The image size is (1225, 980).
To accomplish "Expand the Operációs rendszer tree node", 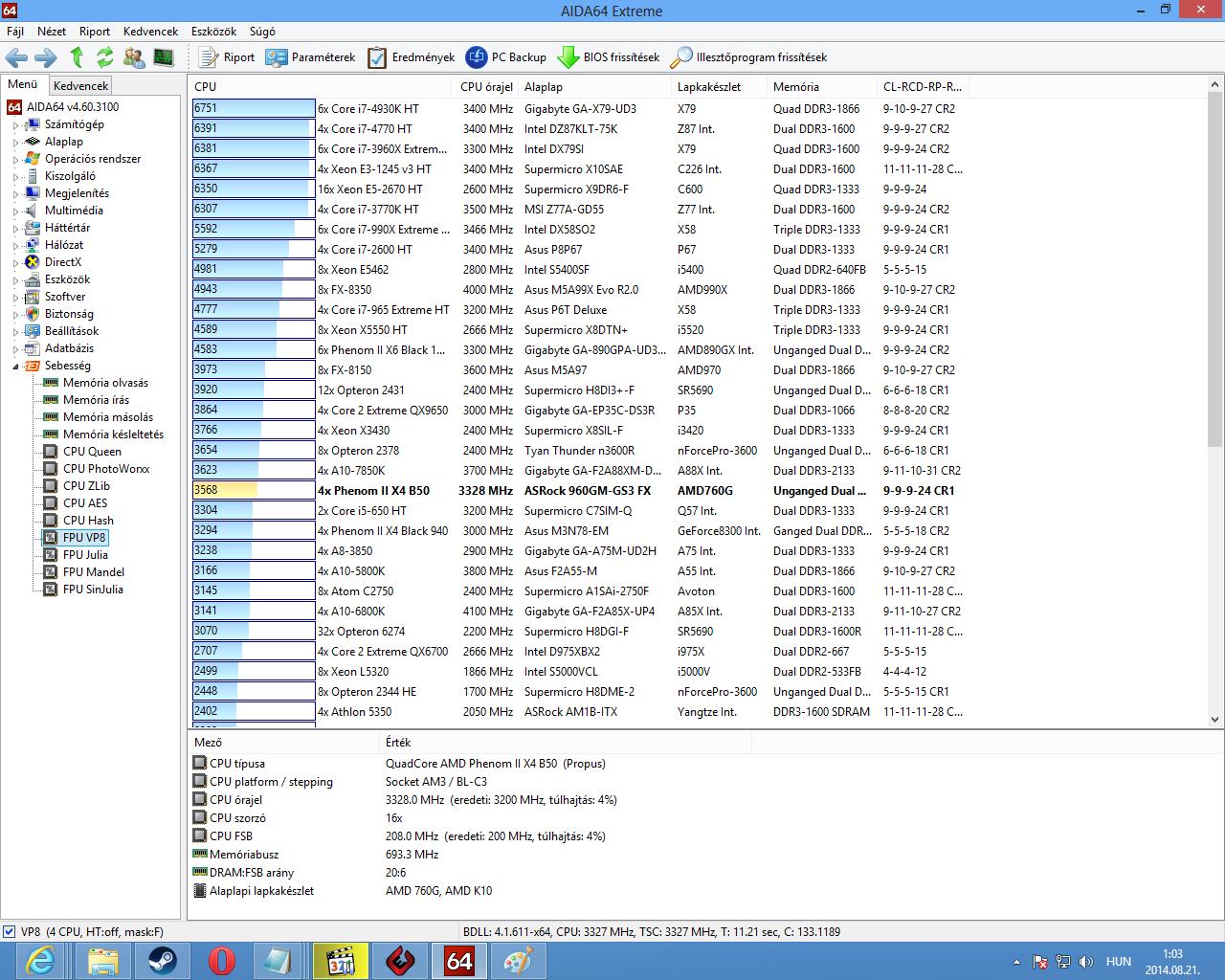I will pyautogui.click(x=15, y=160).
